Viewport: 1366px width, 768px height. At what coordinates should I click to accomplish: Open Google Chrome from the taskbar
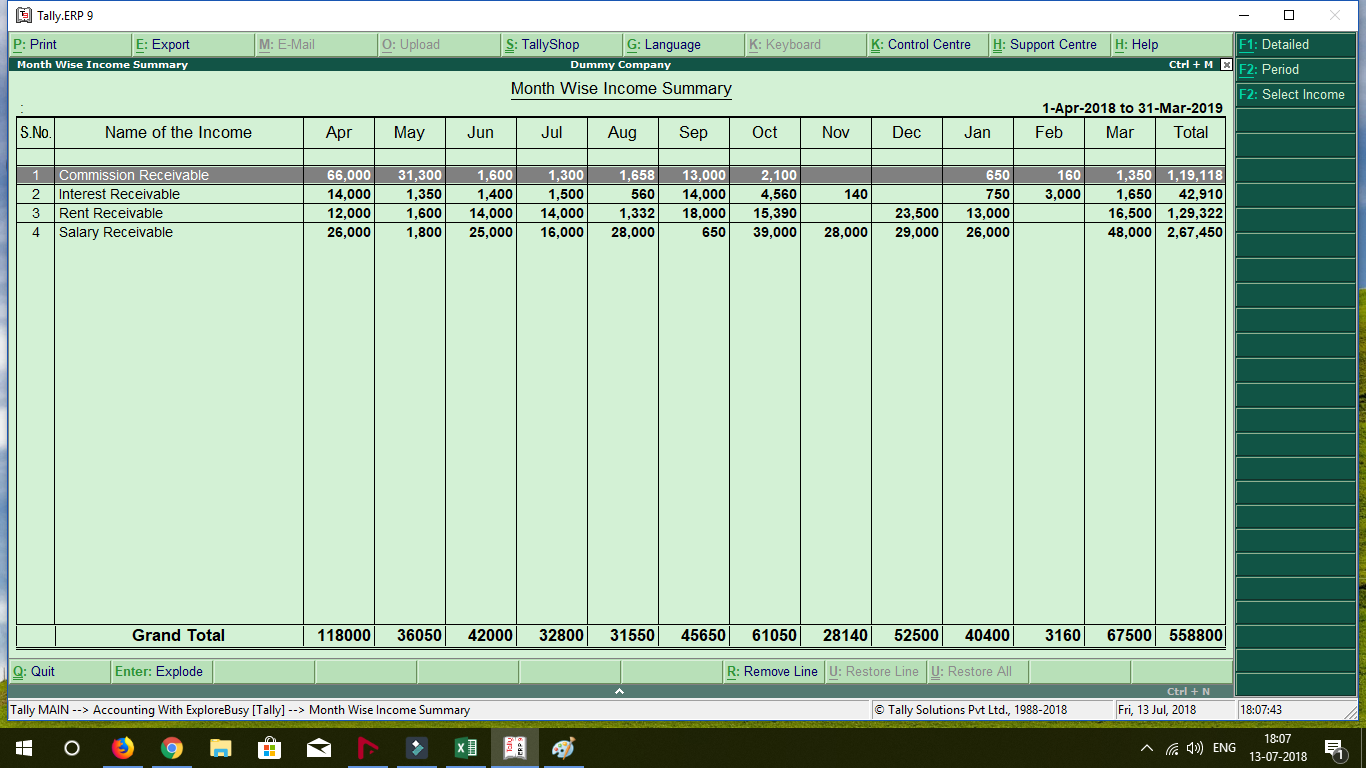pos(171,747)
